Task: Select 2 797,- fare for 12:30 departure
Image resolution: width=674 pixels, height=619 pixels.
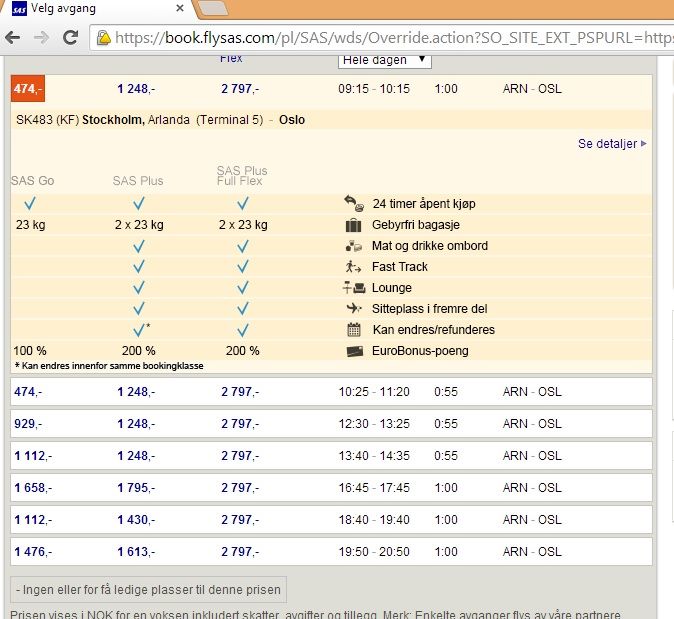Action: [240, 424]
